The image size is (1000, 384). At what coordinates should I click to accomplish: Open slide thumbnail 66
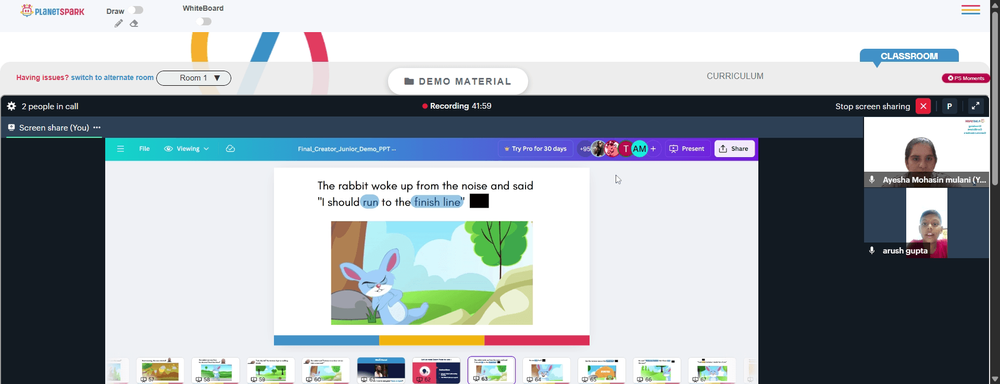(x=657, y=371)
